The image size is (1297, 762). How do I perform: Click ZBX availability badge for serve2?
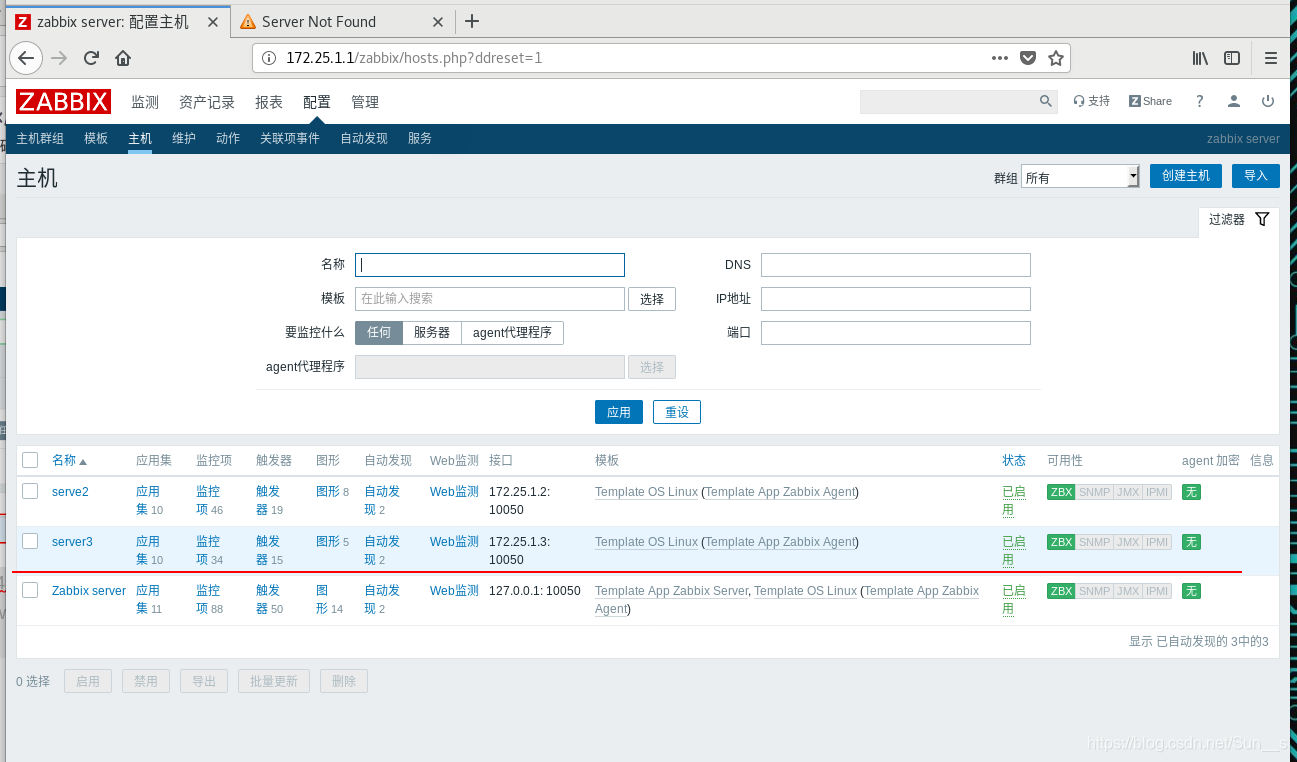coord(1061,492)
